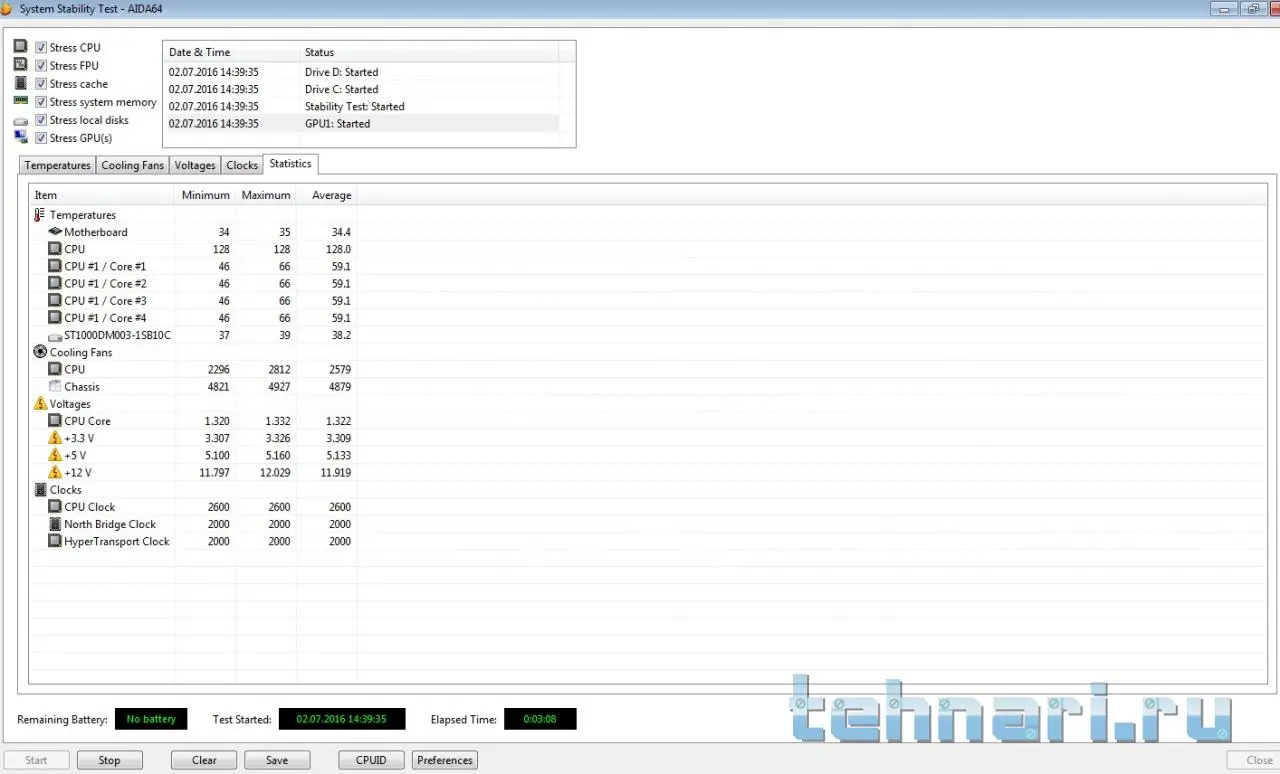Click the Elapsed Time value 0:03:08
Image resolution: width=1280 pixels, height=774 pixels.
(540, 719)
